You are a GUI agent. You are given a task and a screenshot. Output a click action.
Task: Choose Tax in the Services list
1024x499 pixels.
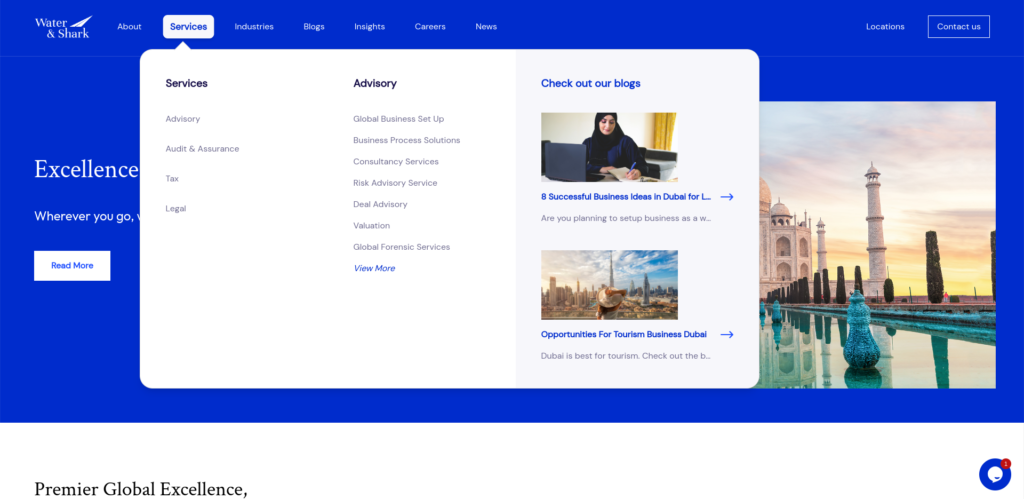172,179
